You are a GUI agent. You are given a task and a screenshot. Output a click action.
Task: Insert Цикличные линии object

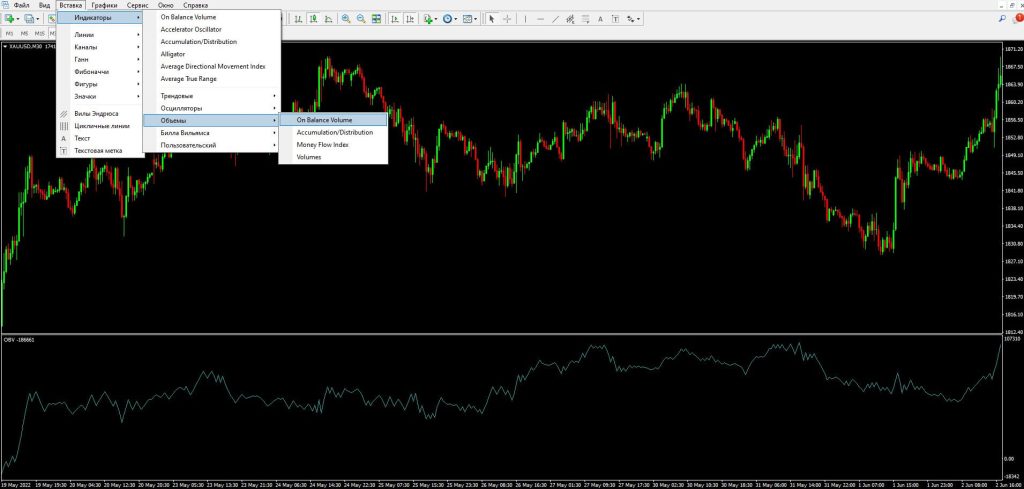(x=100, y=126)
